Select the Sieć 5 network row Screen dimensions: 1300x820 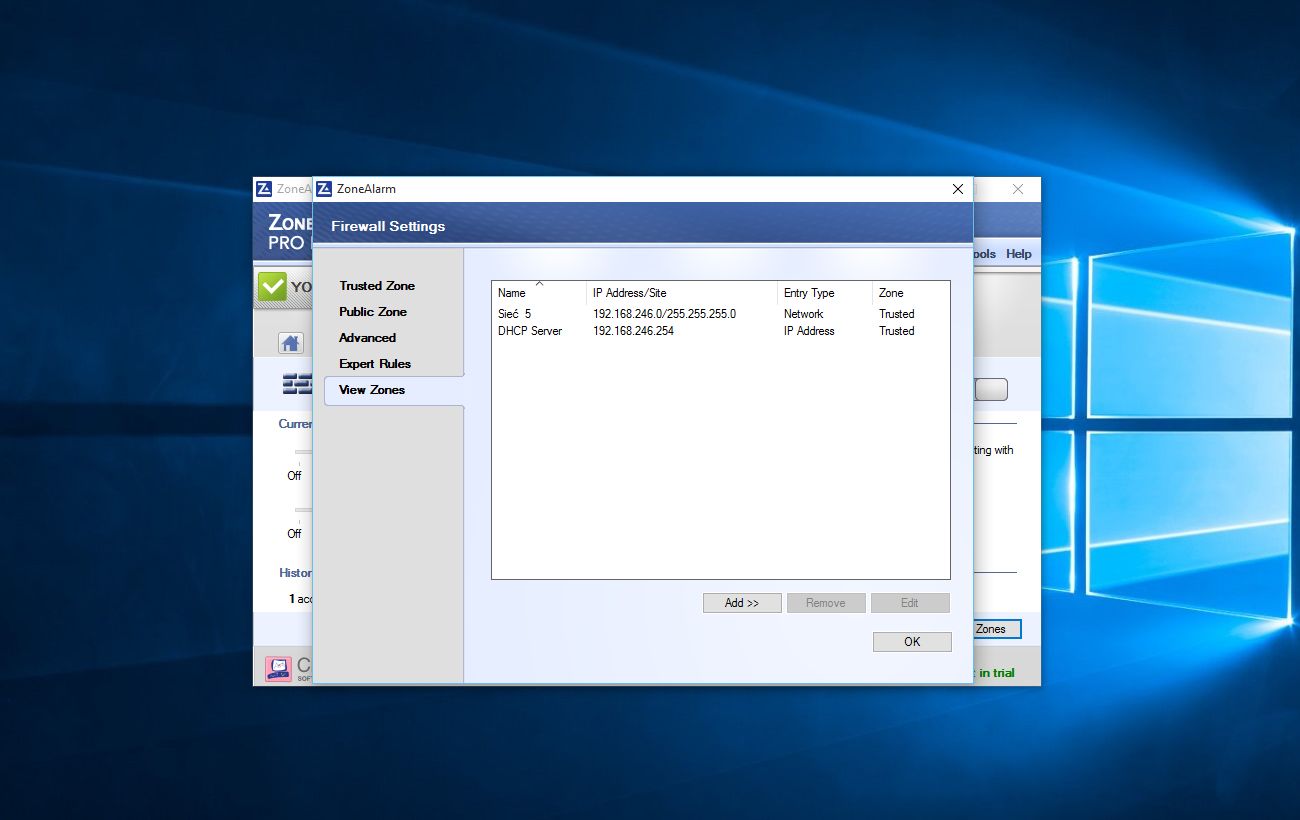720,314
